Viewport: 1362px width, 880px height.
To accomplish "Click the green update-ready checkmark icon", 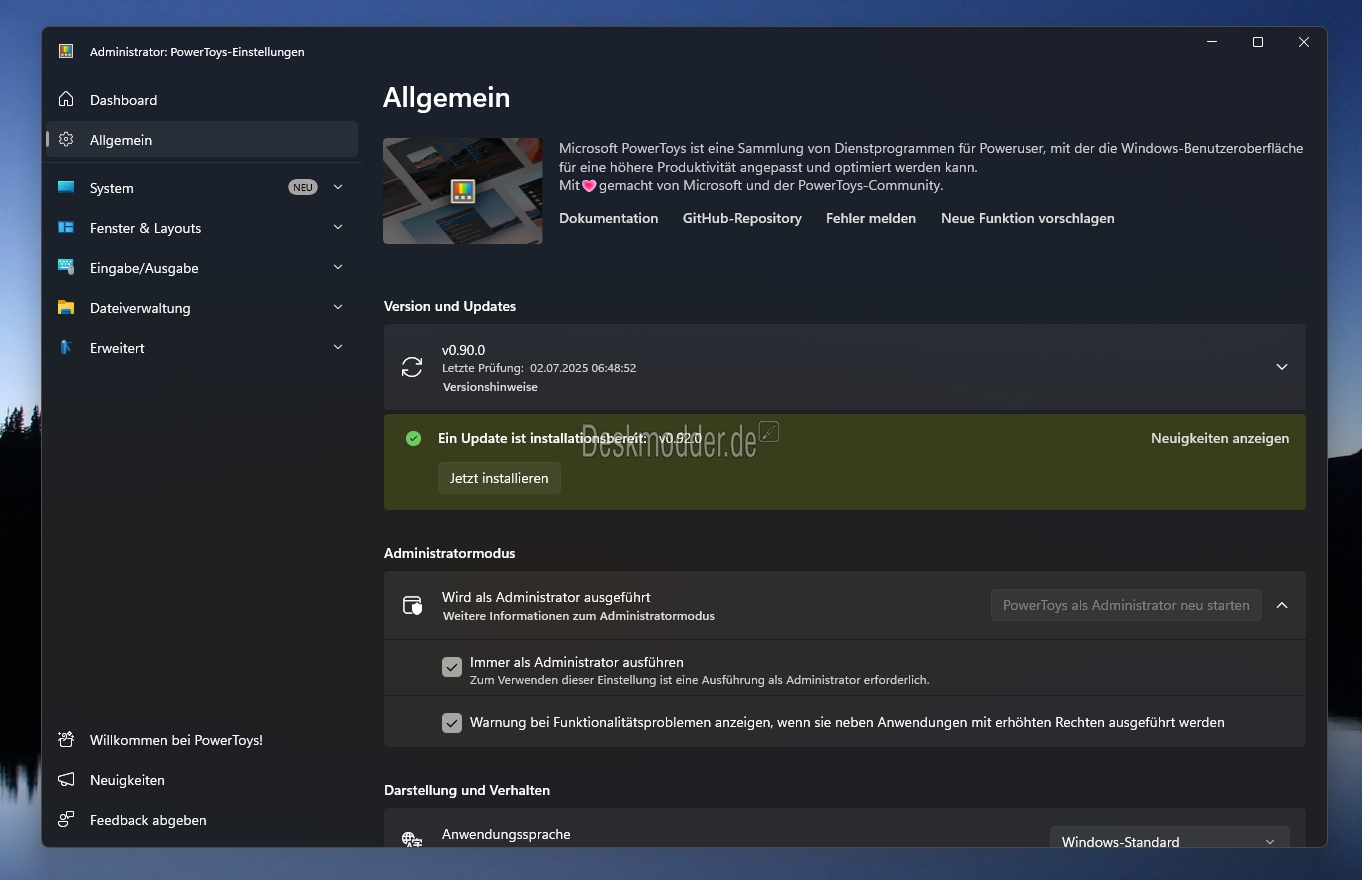I will tap(413, 438).
